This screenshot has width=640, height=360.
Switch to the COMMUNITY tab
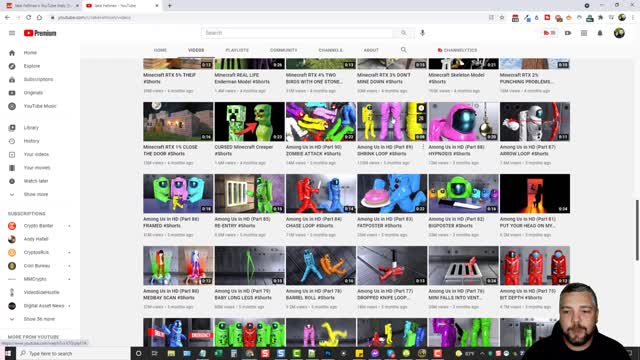pos(284,50)
